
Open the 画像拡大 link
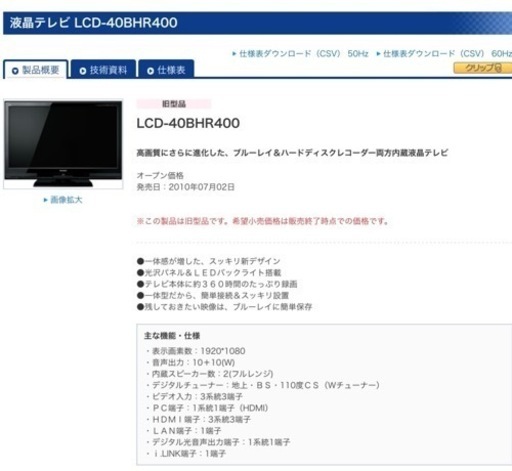coord(63,200)
